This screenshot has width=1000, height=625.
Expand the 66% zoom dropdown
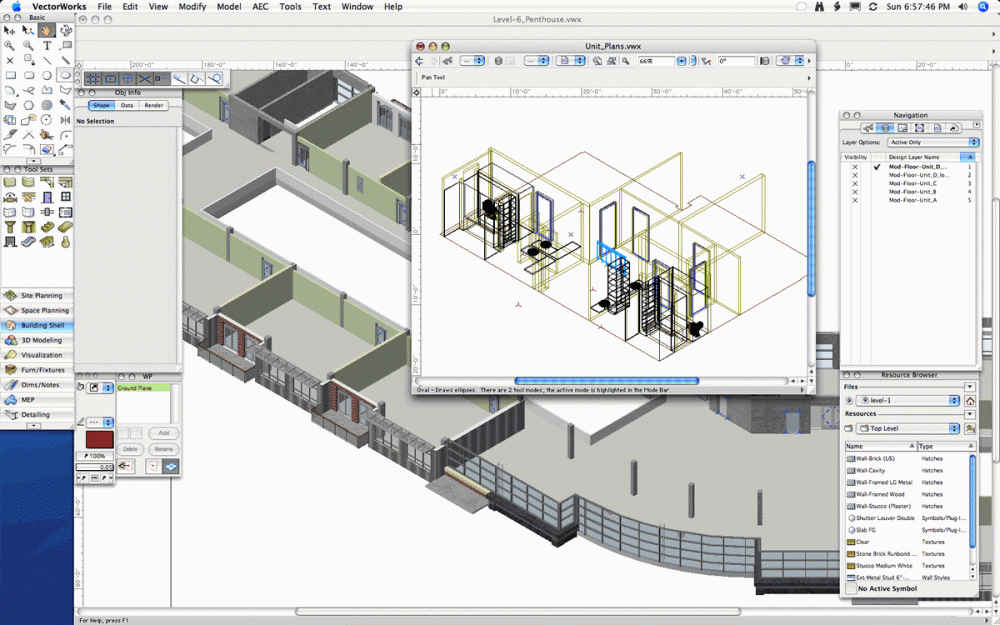[681, 61]
